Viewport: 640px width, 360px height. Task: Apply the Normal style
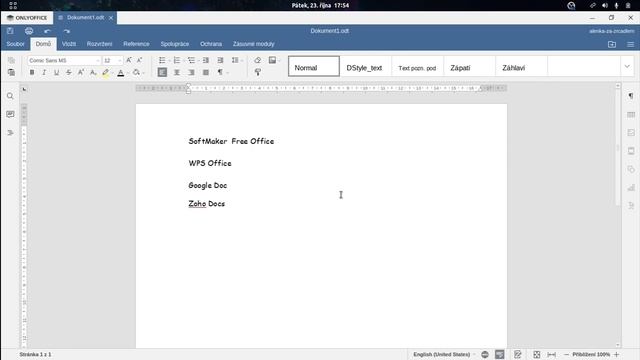click(x=313, y=66)
